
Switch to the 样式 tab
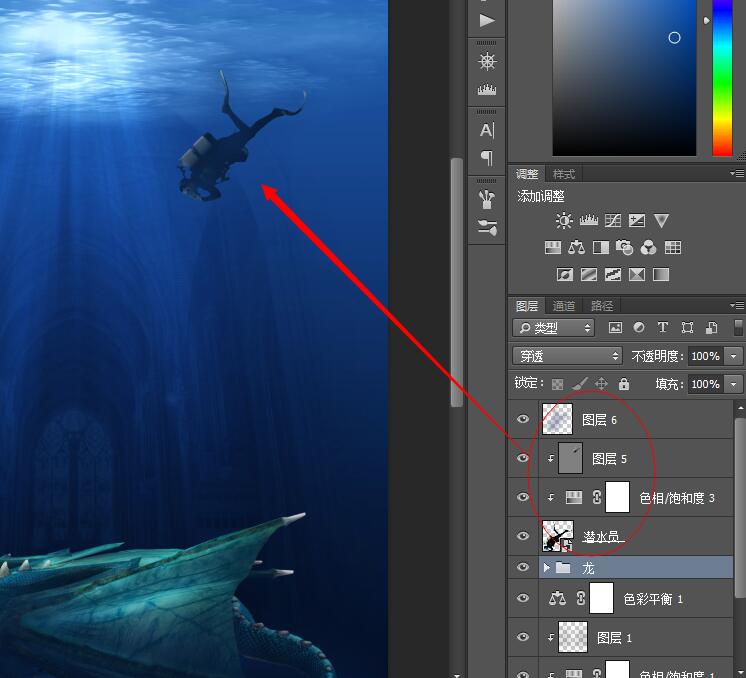click(x=564, y=174)
